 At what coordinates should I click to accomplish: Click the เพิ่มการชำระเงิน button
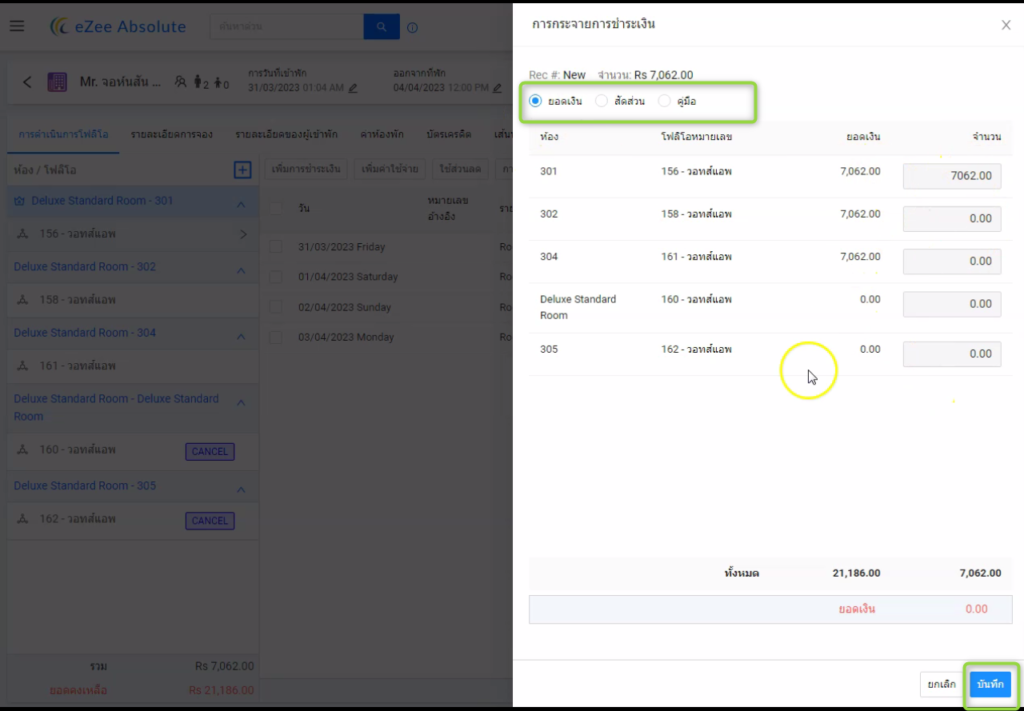point(306,169)
